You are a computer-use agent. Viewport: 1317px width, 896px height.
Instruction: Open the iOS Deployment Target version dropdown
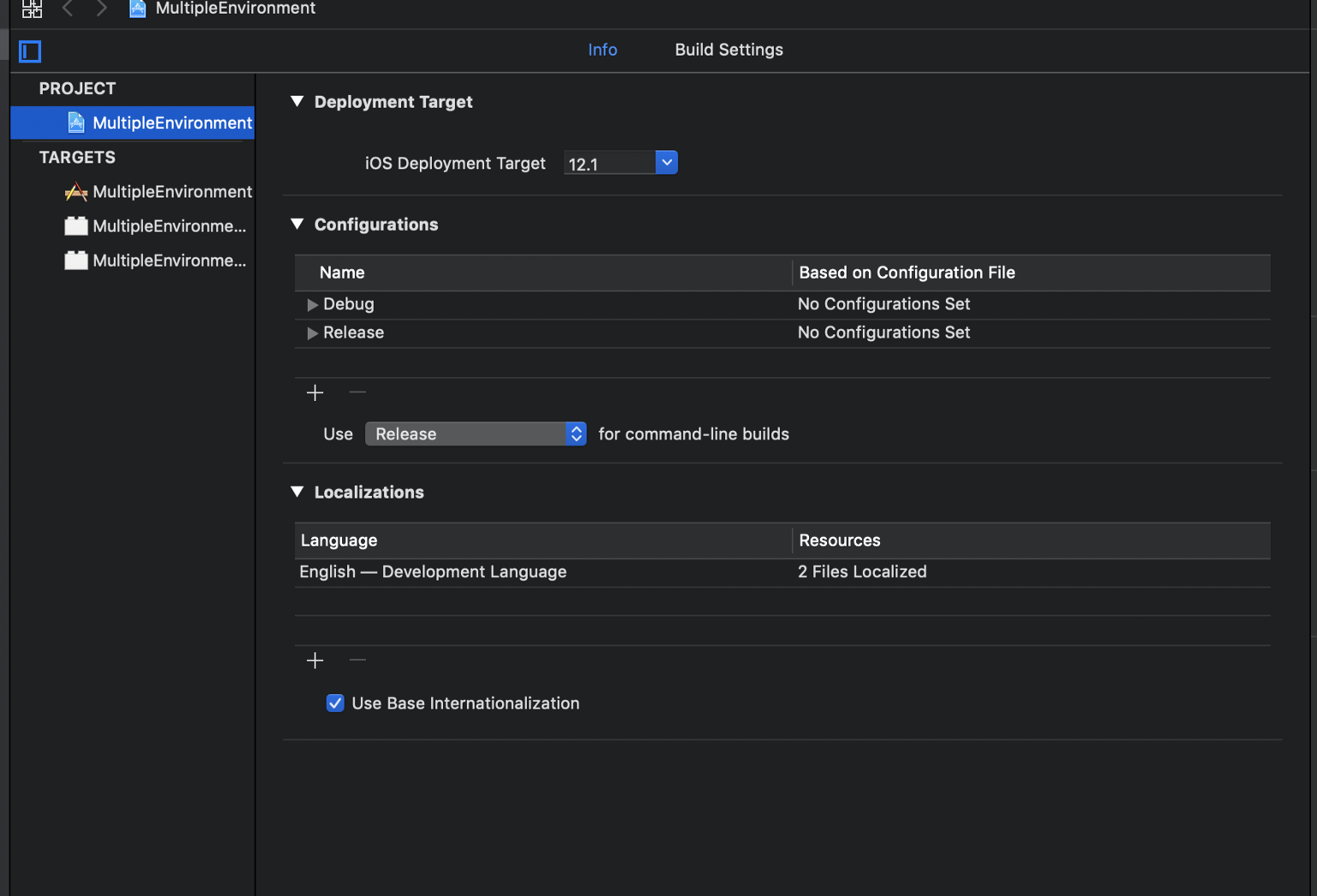click(x=667, y=162)
